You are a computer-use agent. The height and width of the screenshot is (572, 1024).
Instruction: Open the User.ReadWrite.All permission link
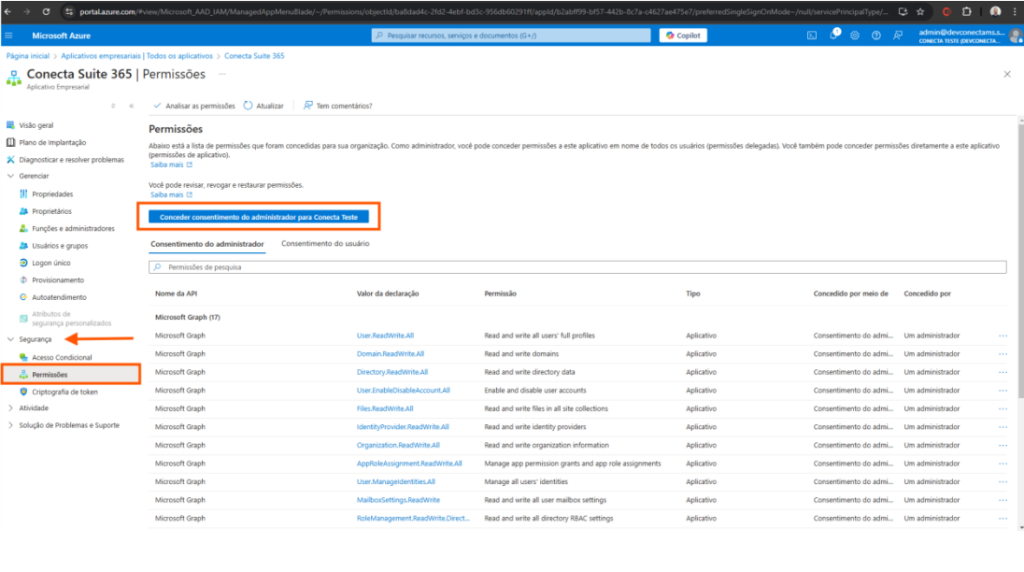pyautogui.click(x=385, y=336)
